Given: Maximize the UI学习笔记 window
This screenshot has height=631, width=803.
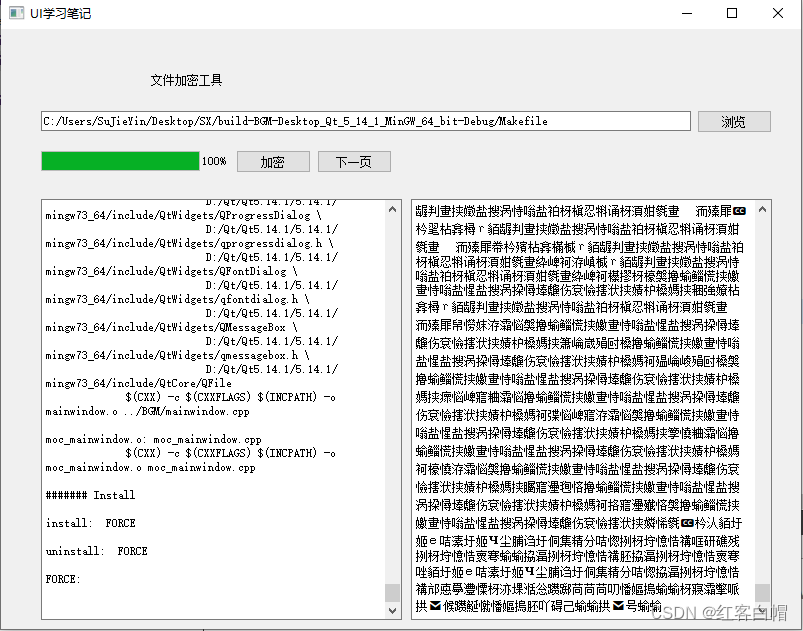Looking at the screenshot, I should click(732, 13).
